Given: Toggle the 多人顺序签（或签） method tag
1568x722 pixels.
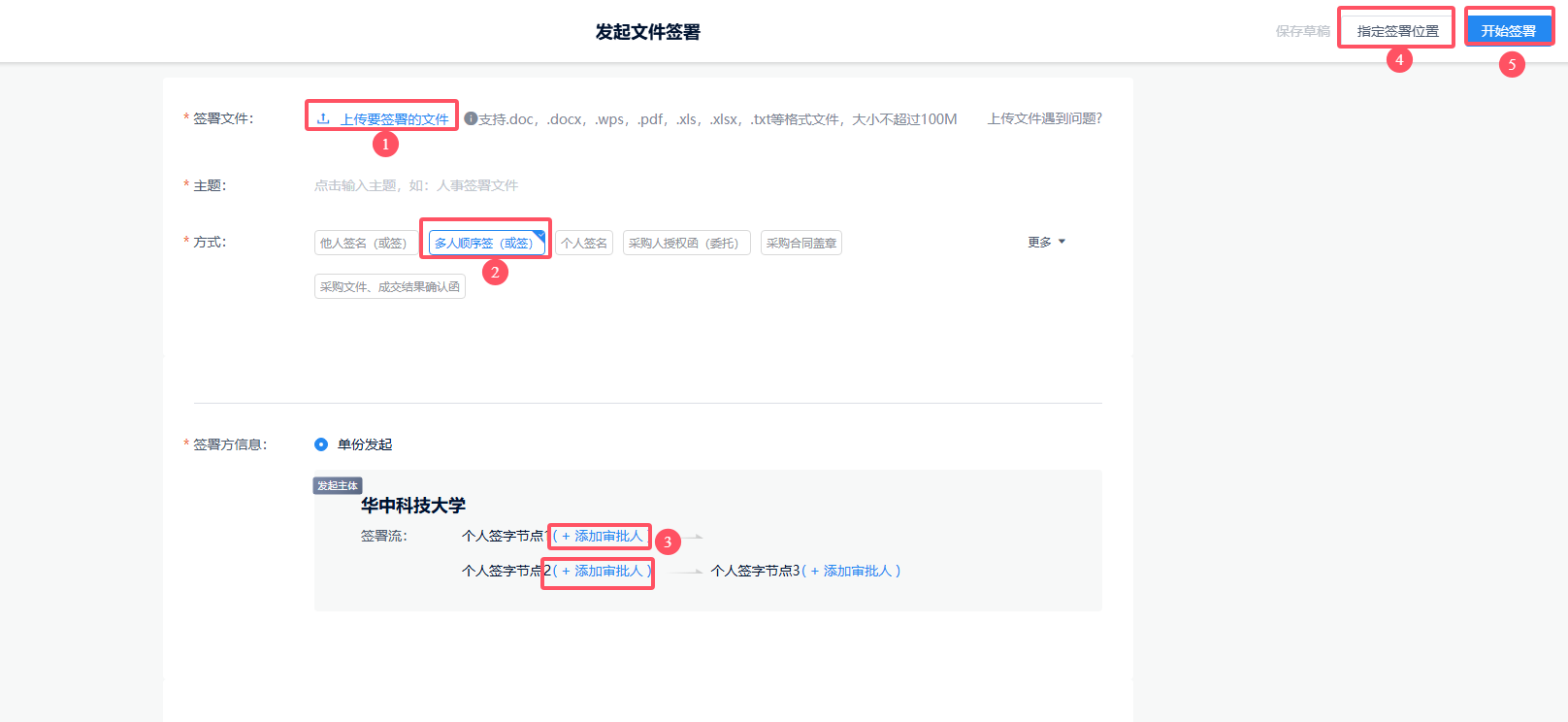Looking at the screenshot, I should (x=484, y=243).
